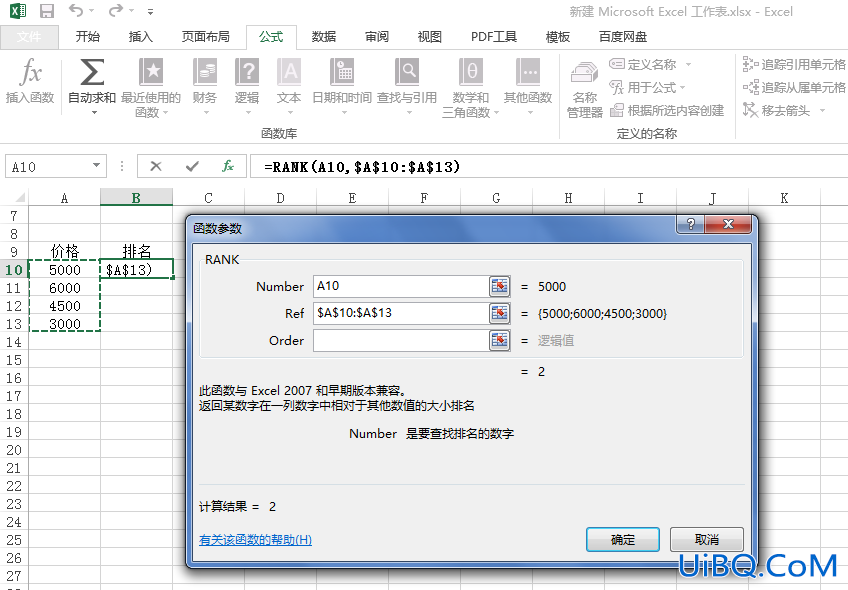Select column B header
The width and height of the screenshot is (848, 590).
coord(136,198)
